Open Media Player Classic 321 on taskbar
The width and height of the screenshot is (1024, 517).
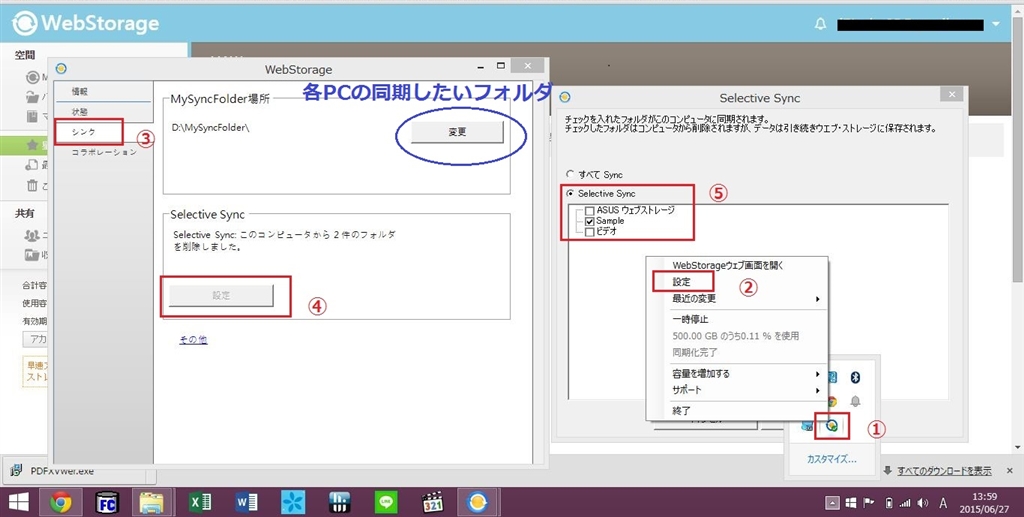(x=432, y=503)
